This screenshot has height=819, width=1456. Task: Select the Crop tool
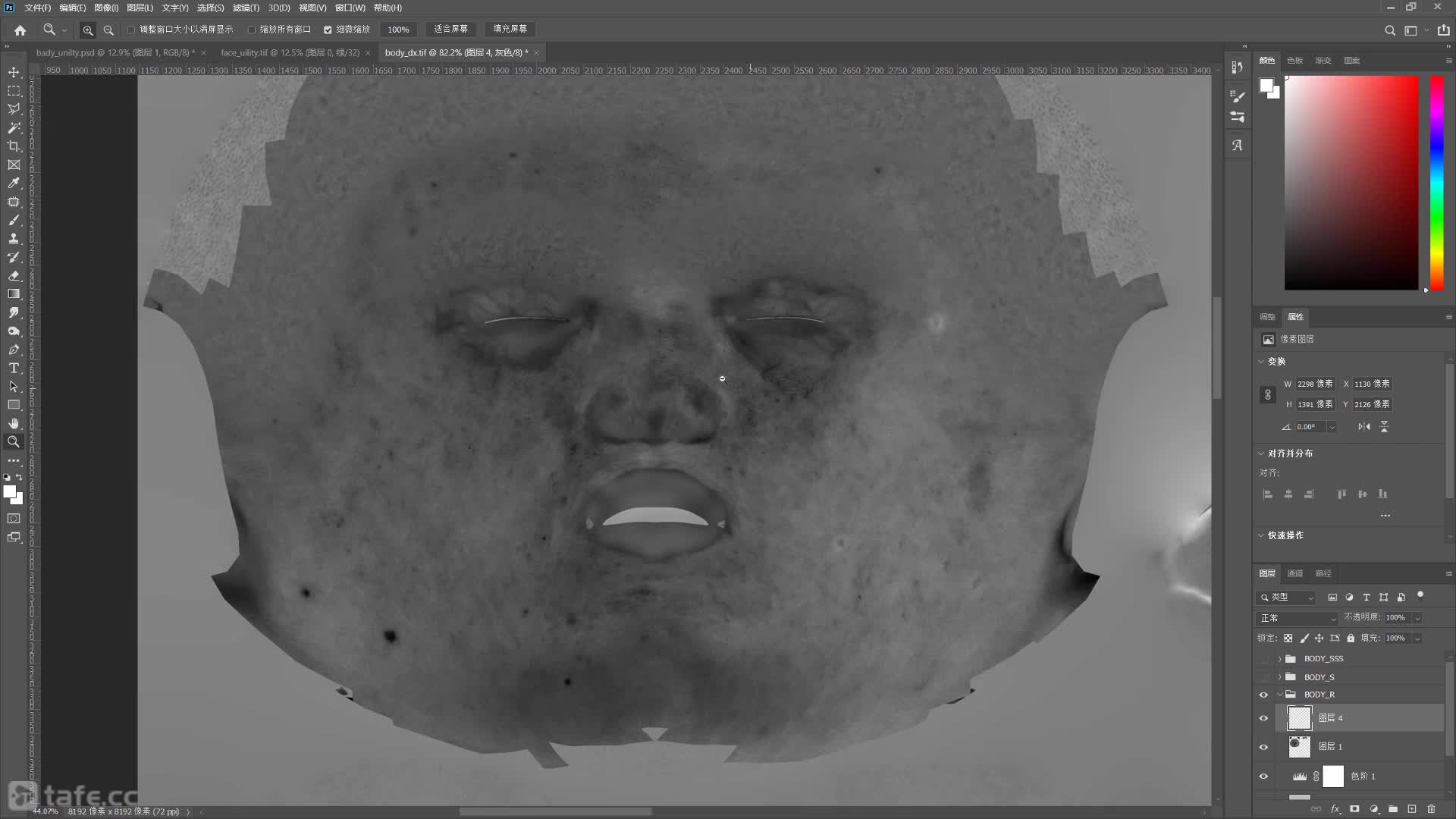pos(14,146)
